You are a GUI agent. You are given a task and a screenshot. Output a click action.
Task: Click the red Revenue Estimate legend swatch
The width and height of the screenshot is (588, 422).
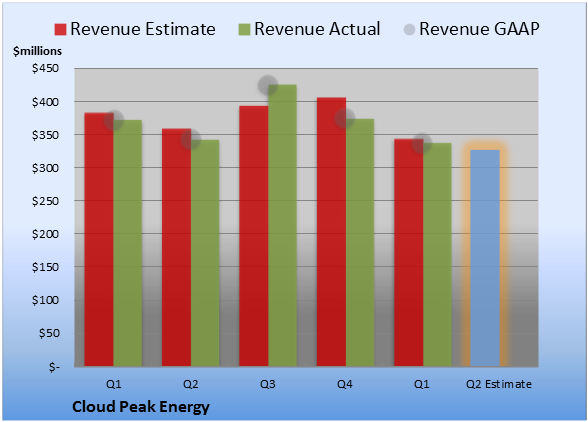(x=60, y=30)
